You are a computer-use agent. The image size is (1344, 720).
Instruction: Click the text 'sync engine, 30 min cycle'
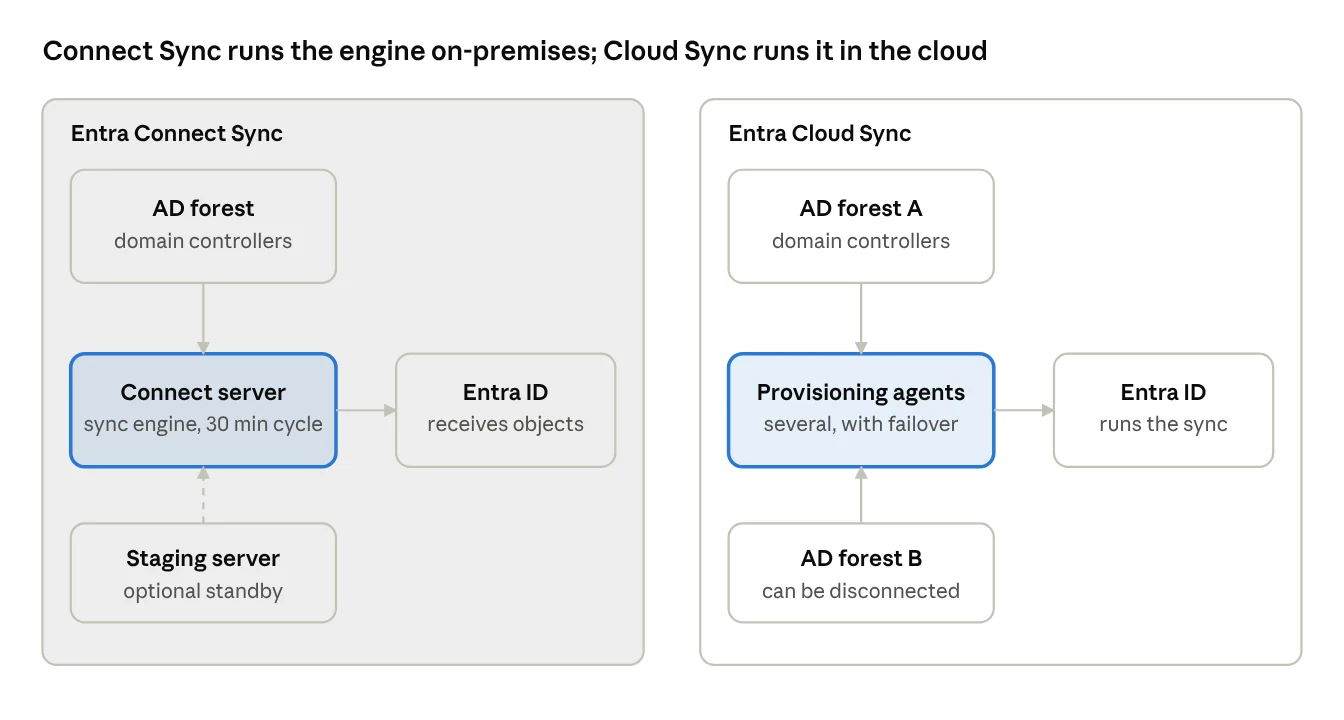[203, 424]
